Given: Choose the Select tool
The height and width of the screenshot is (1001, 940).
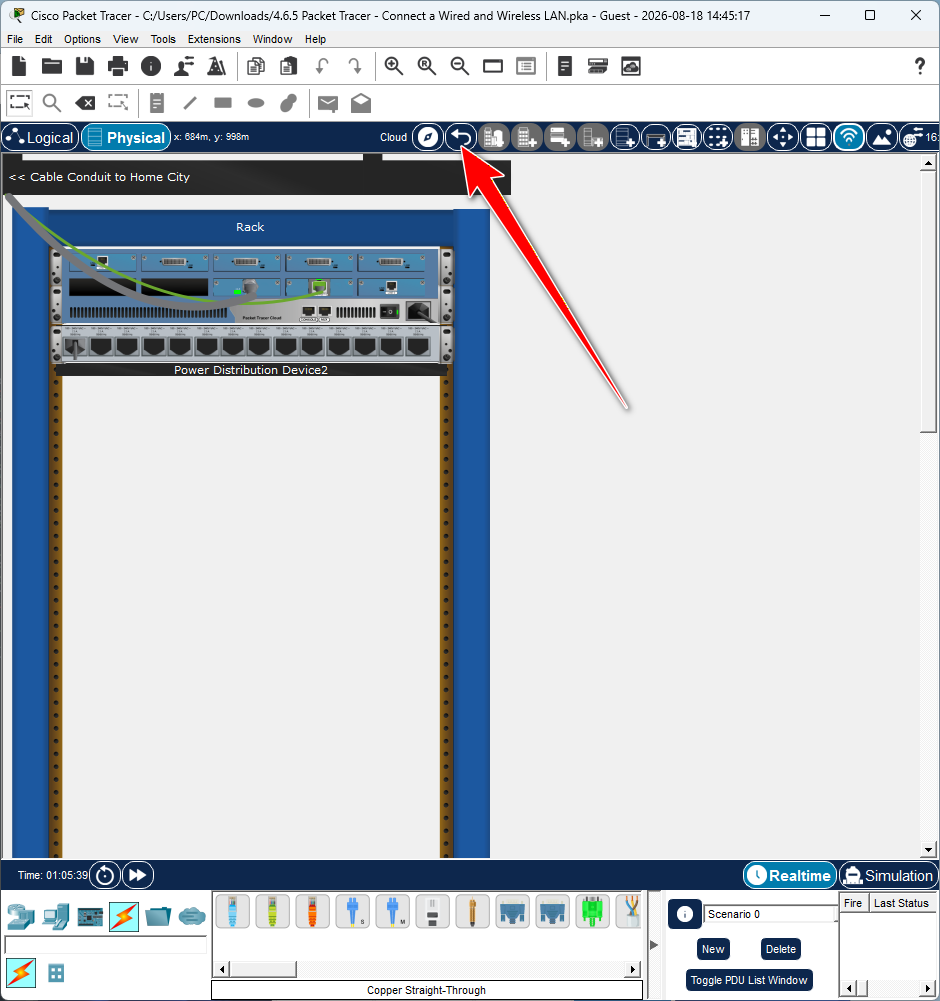Looking at the screenshot, I should [x=20, y=103].
